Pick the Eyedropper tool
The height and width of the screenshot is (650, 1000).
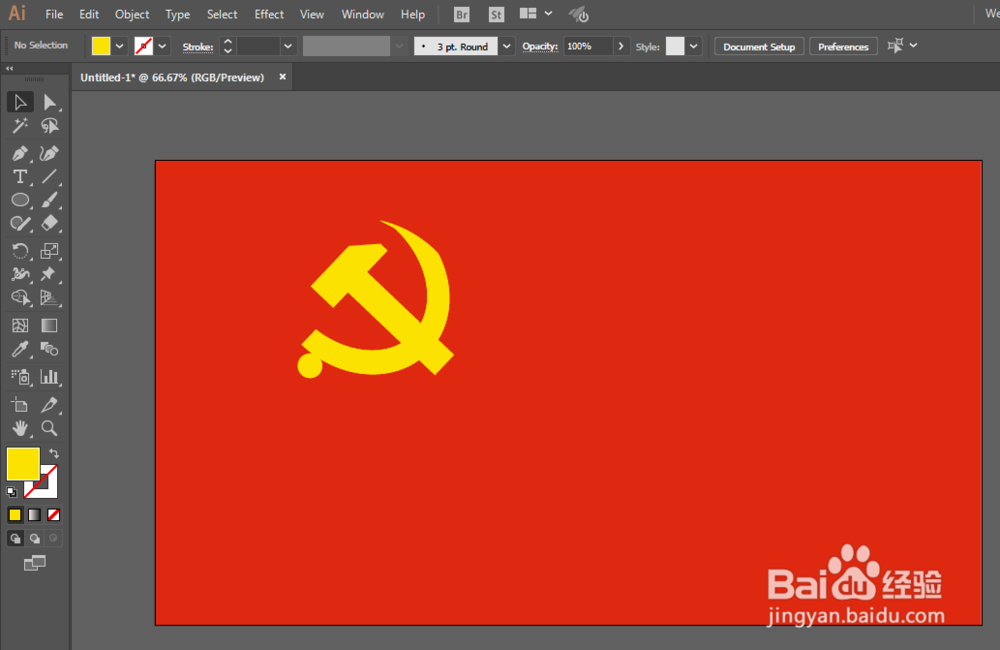20,349
